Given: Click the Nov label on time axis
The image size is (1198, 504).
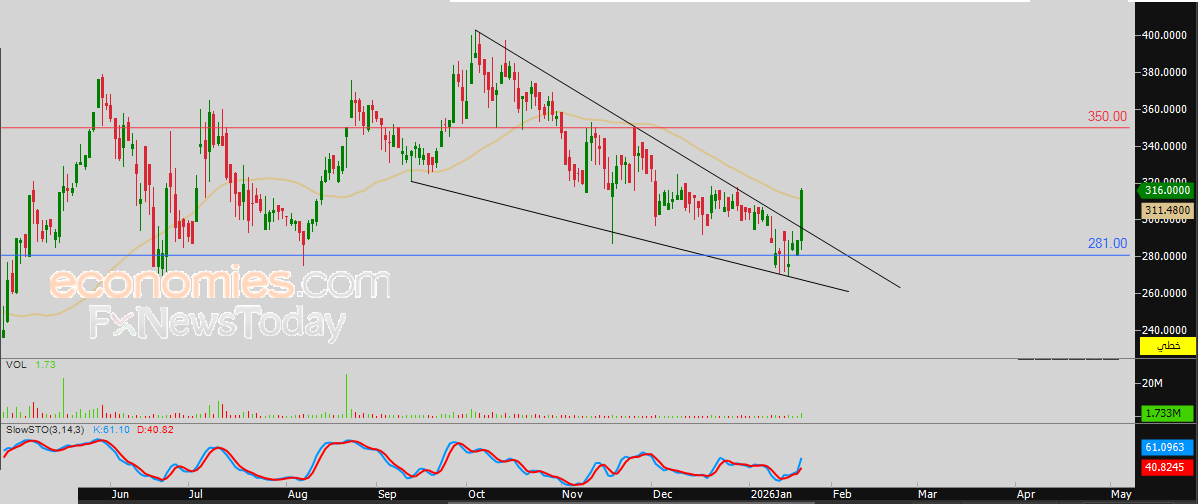Looking at the screenshot, I should pos(572,495).
